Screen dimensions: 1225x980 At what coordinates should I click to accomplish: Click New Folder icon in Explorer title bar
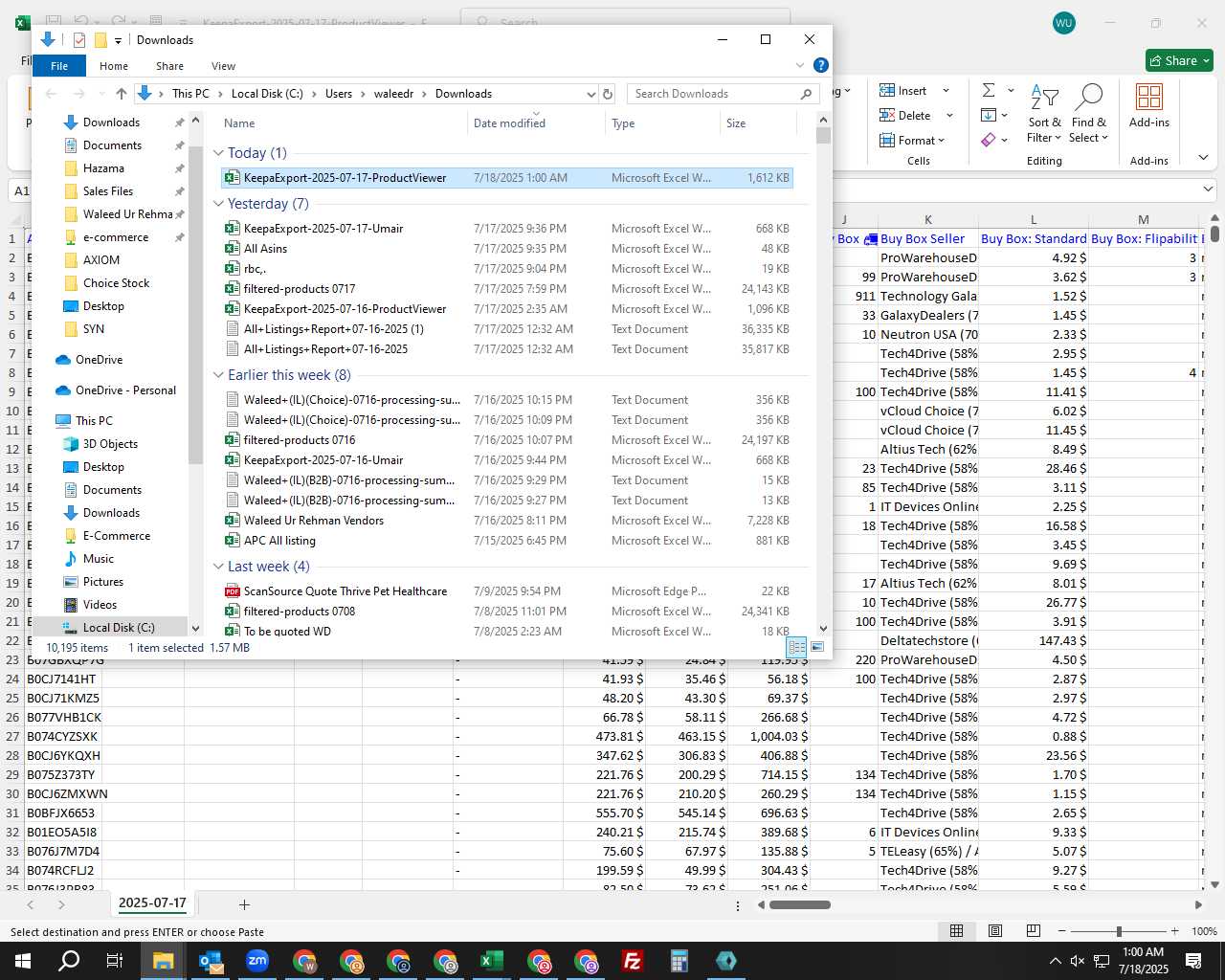[100, 40]
